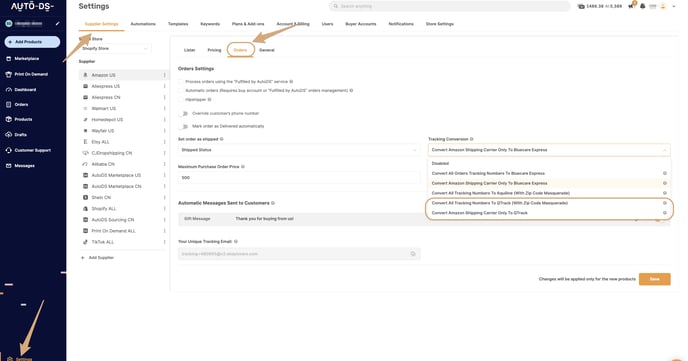Viewport: 688px width, 361px height.
Task: Open three-dot menu for Walmart US
Action: click(x=165, y=108)
